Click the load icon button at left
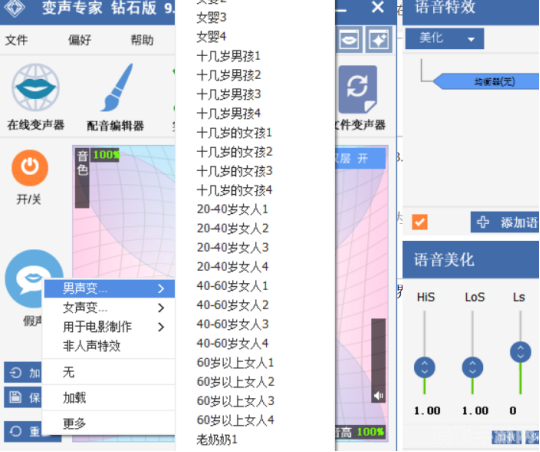Image resolution: width=540 pixels, height=452 pixels. [16, 373]
